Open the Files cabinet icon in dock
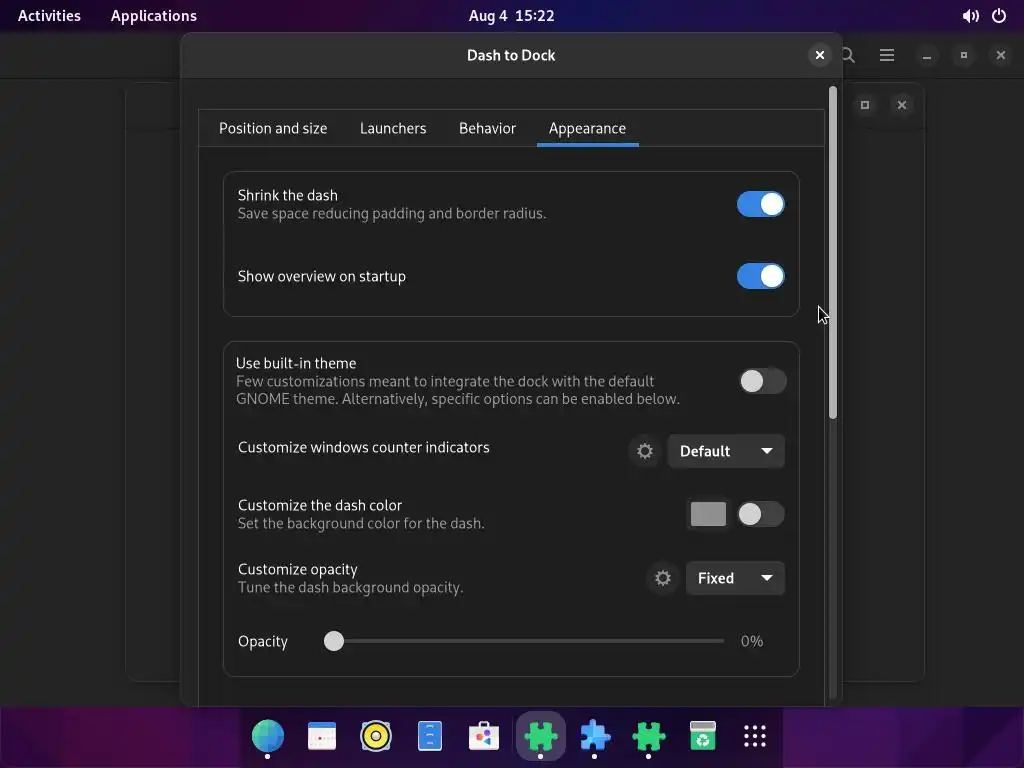Viewport: 1024px width, 768px height. tap(430, 736)
